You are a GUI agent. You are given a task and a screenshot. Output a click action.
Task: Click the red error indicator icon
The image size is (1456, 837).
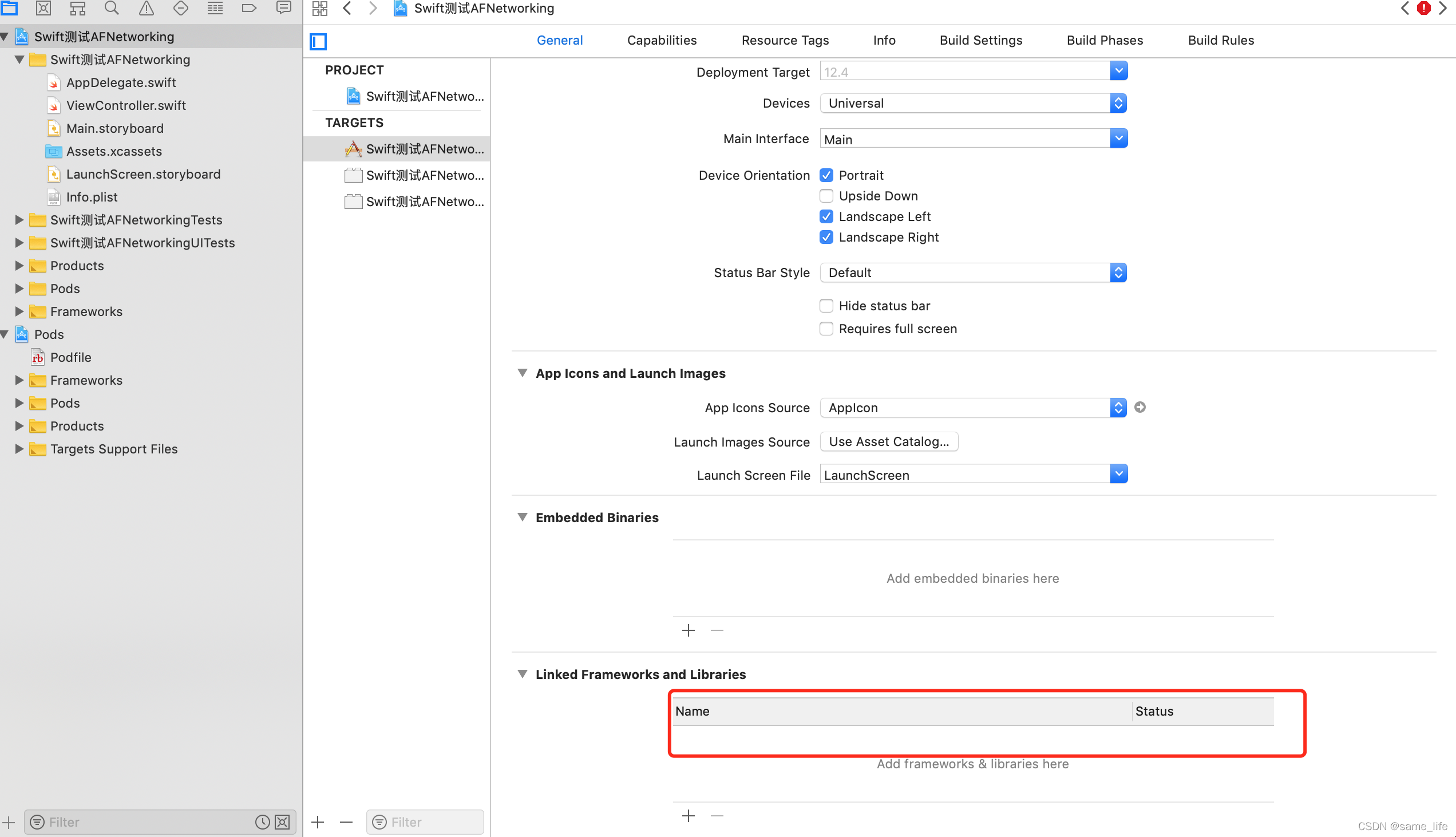(1423, 8)
